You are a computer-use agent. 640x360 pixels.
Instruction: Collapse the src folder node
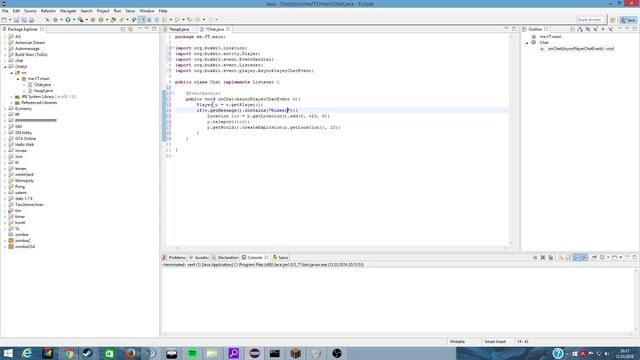tap(11, 73)
